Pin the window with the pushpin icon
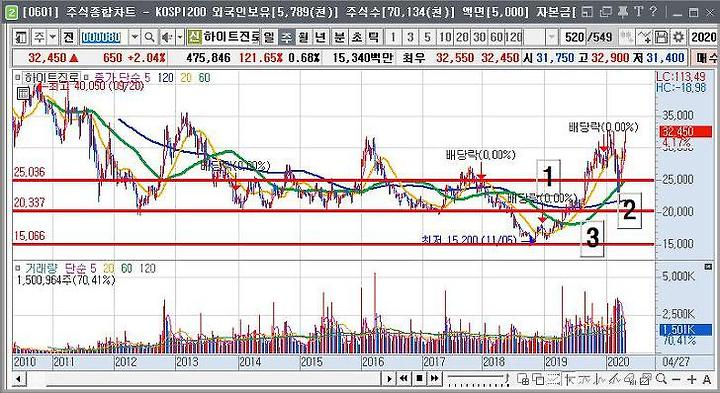This screenshot has width=720, height=393. point(623,11)
